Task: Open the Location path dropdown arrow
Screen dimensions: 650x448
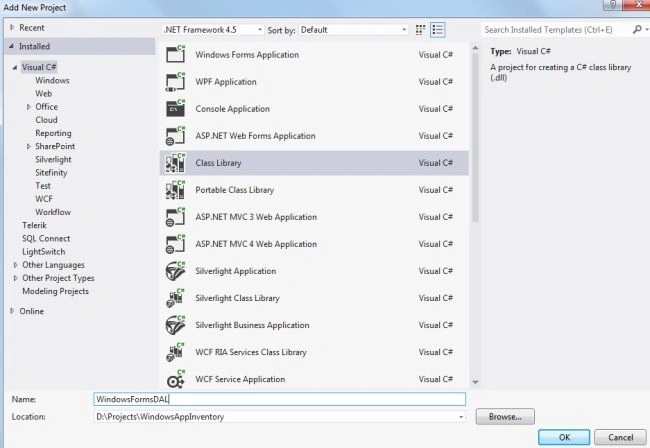Action: tap(461, 417)
